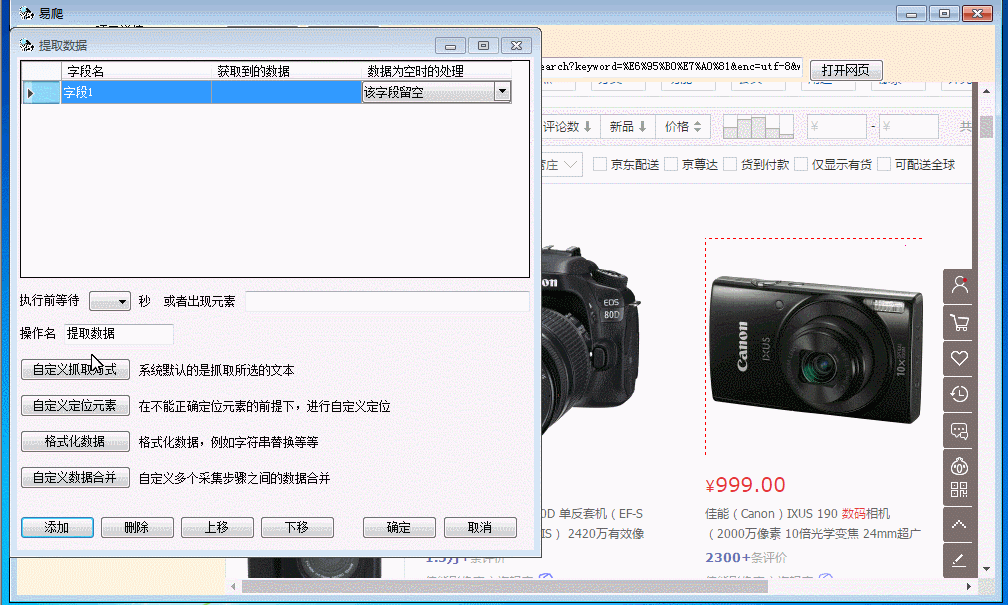Click the QR code sidebar icon
Image resolution: width=1008 pixels, height=605 pixels.
959,489
